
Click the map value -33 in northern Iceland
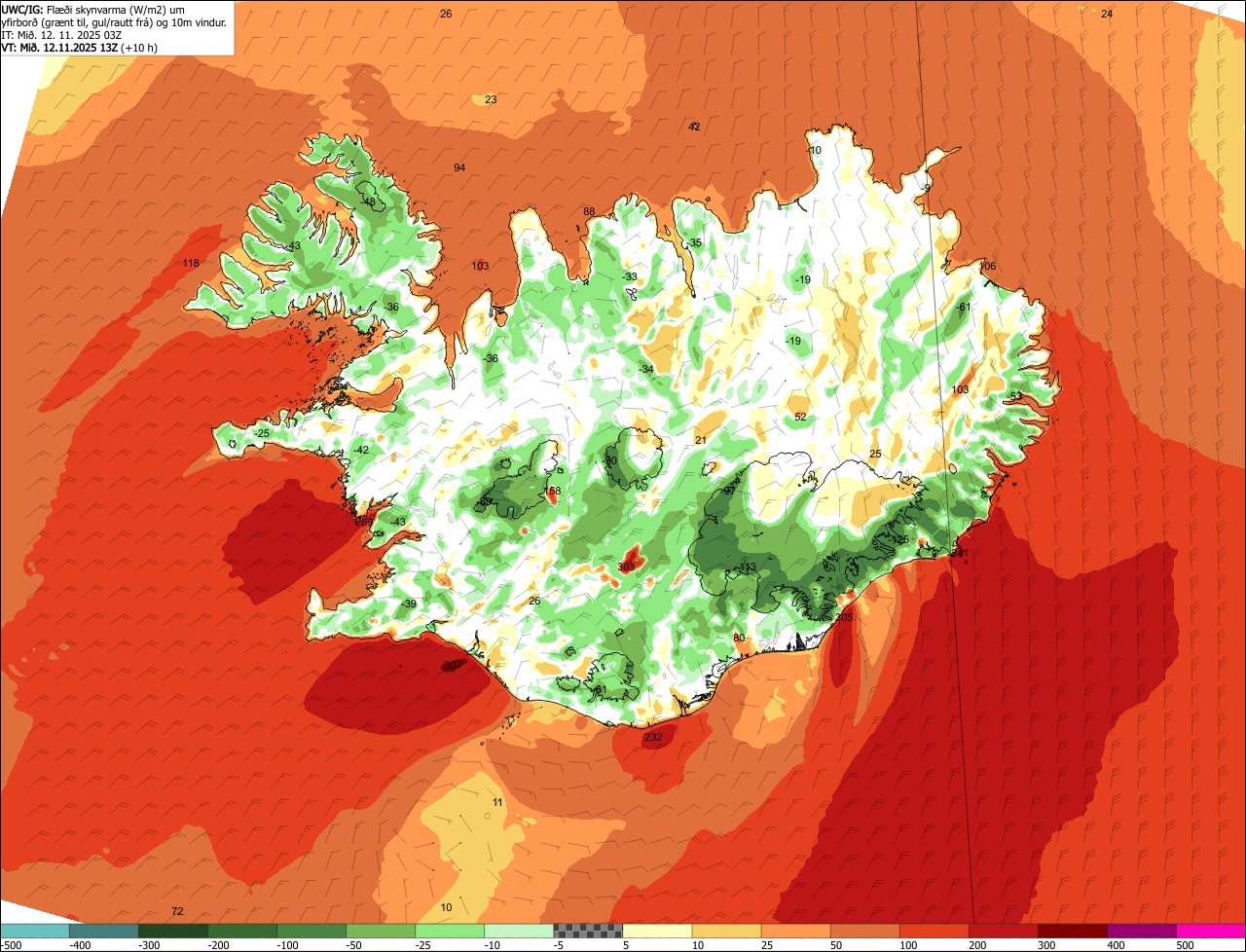(x=630, y=277)
